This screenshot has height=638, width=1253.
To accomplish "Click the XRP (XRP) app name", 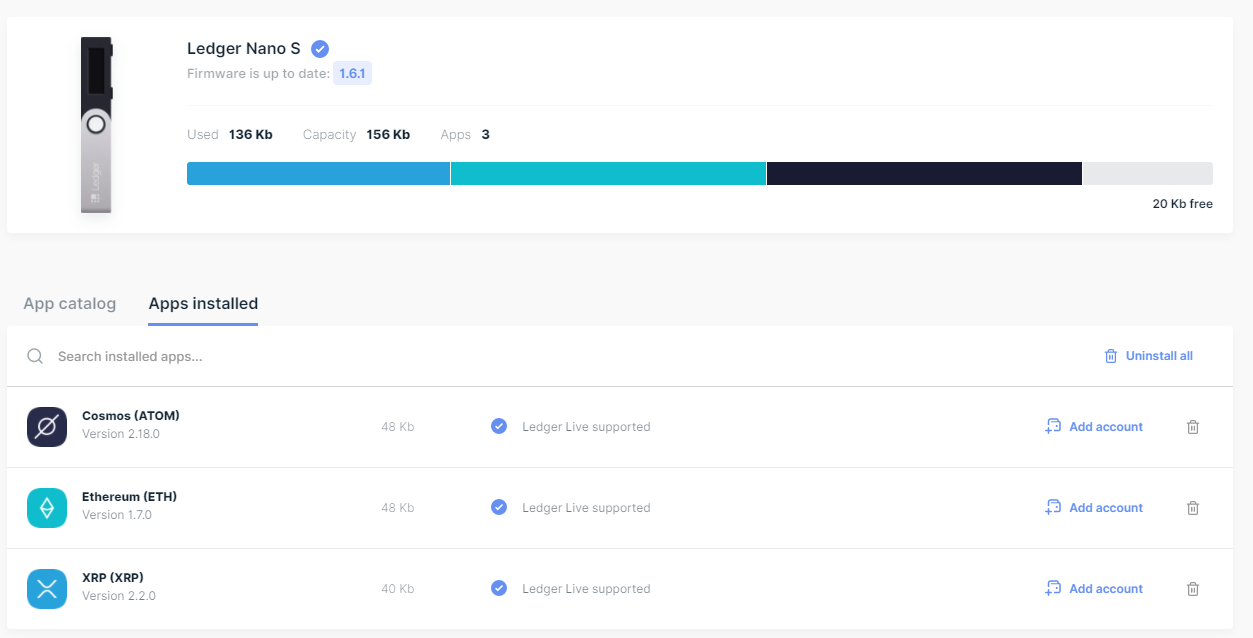I will [x=113, y=577].
